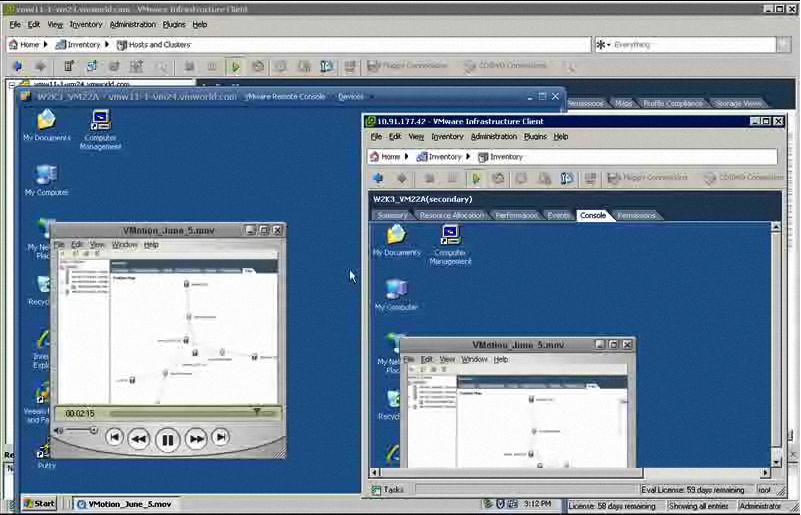801x515 pixels.
Task: Open the search scope dropdown beside Everything
Action: (x=604, y=45)
